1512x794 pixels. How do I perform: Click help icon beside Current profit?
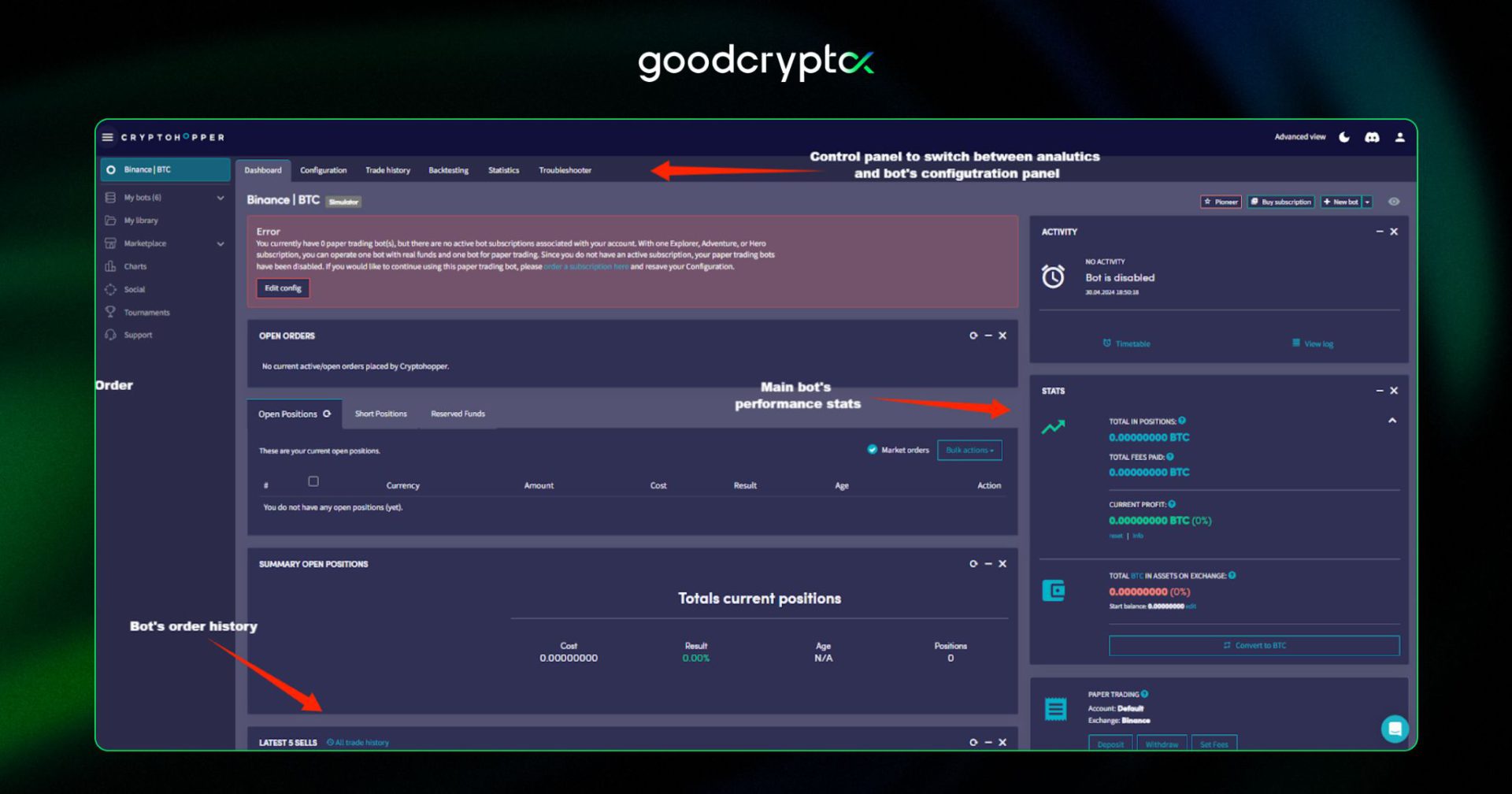pyautogui.click(x=1172, y=504)
